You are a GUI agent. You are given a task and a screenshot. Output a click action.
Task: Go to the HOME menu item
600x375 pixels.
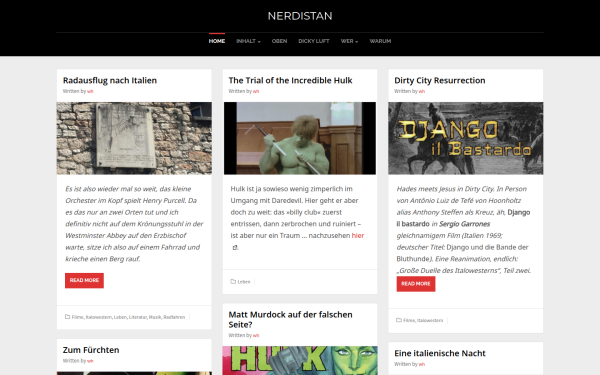pos(217,41)
